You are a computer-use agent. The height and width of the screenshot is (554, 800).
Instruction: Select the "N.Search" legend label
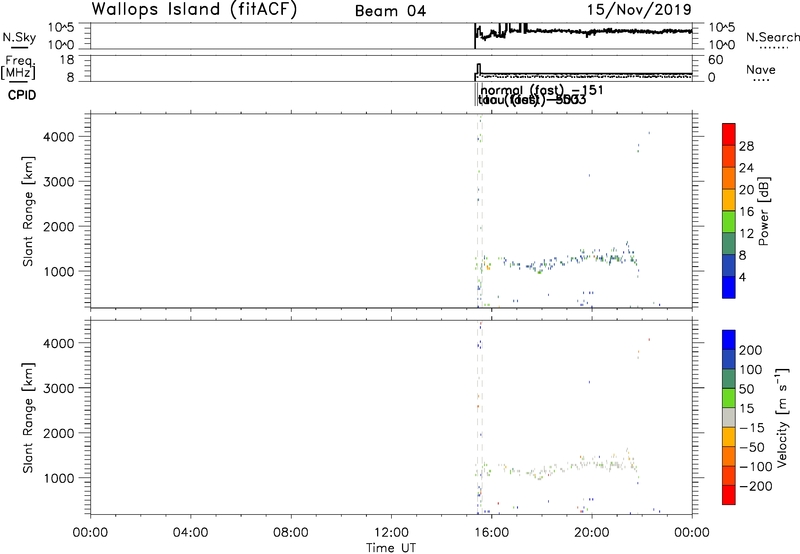772,37
